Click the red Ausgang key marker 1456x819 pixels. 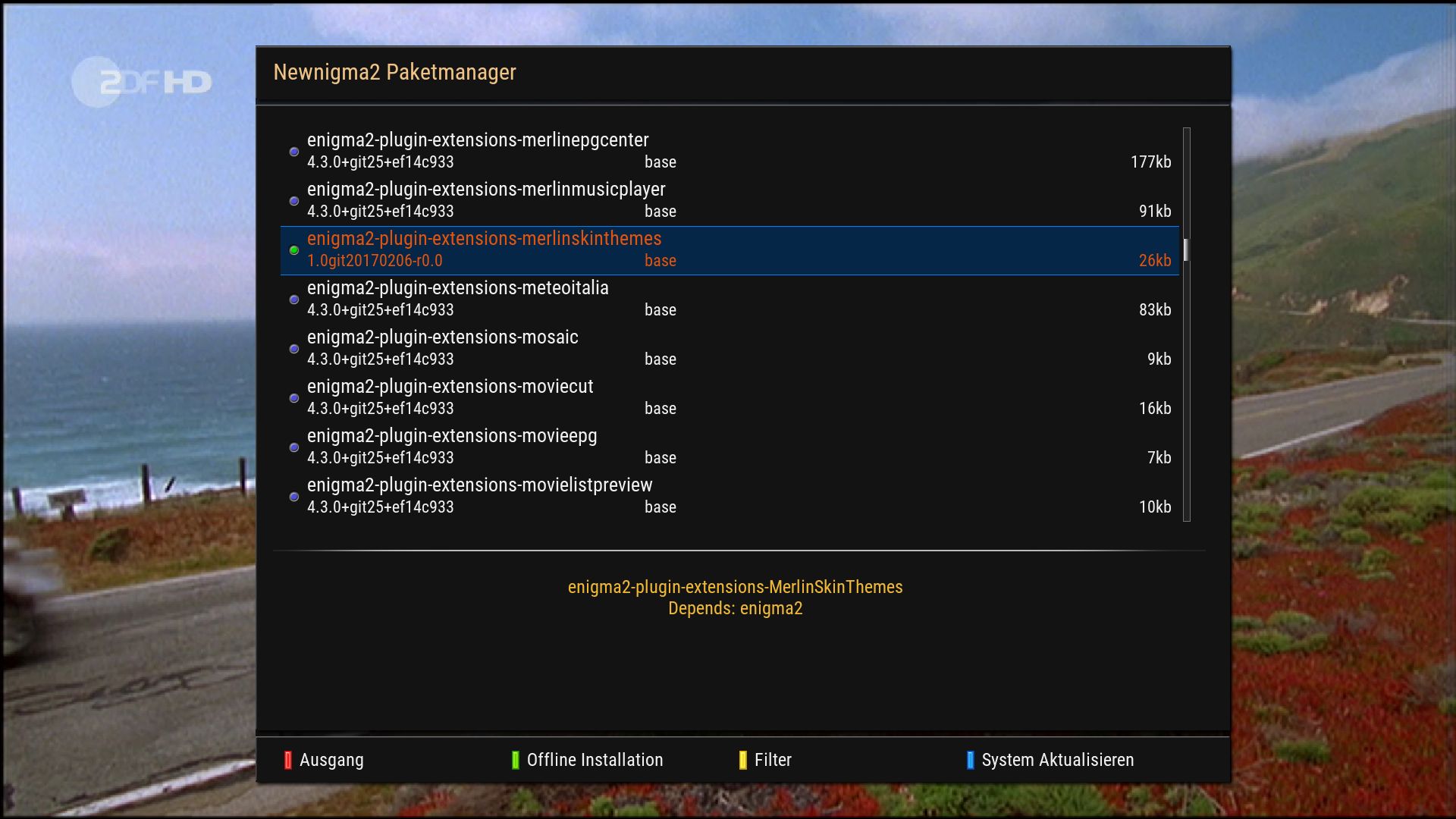pos(288,760)
